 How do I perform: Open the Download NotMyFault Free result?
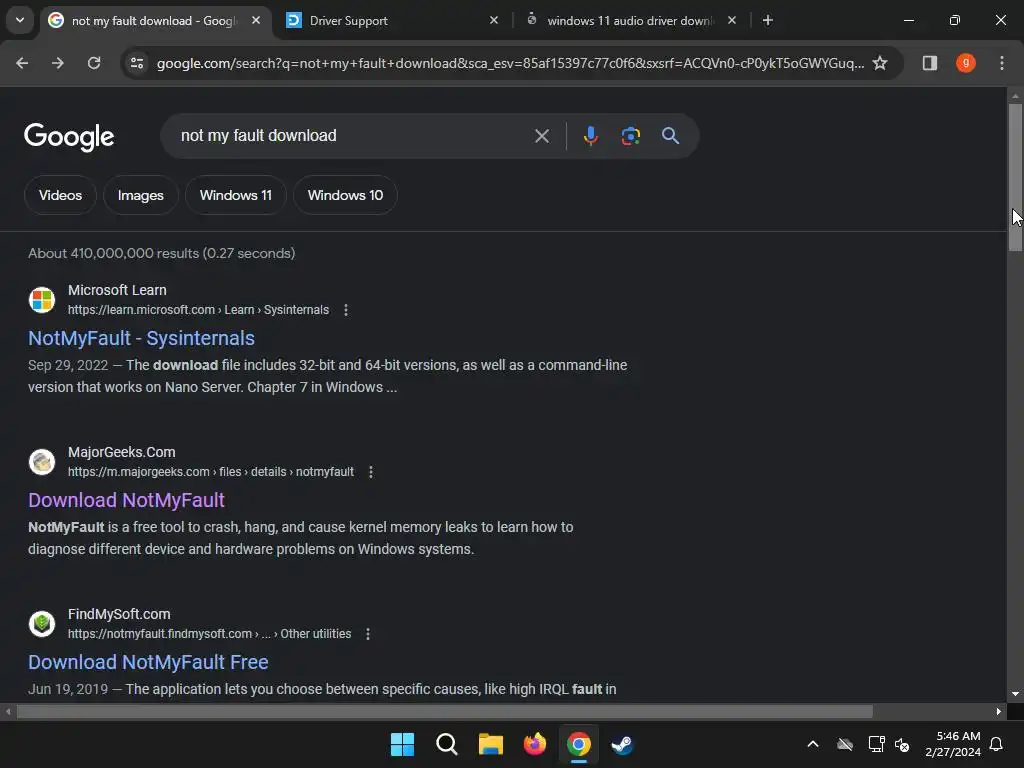point(148,662)
